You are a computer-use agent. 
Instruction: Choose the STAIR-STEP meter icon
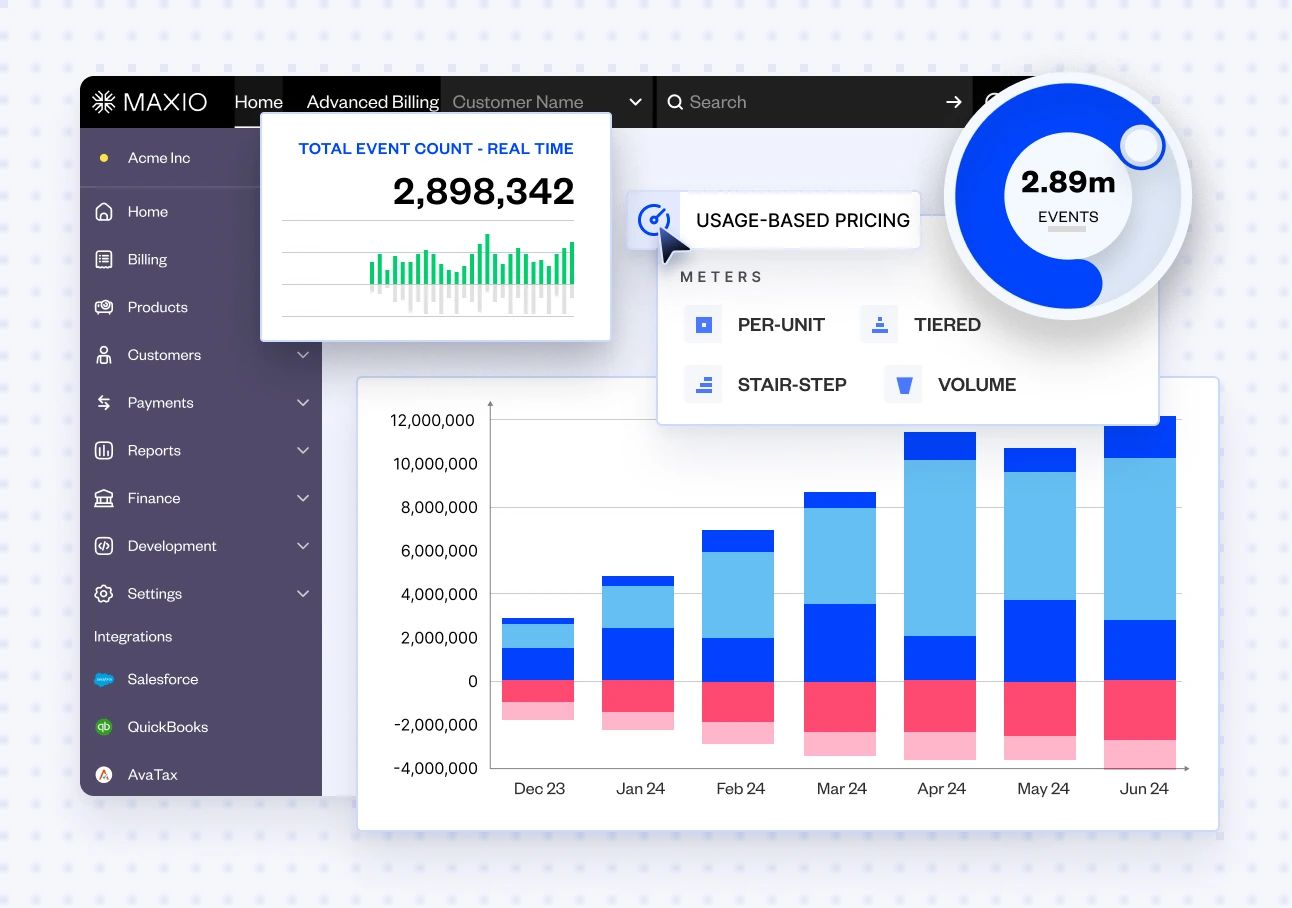[x=704, y=383]
